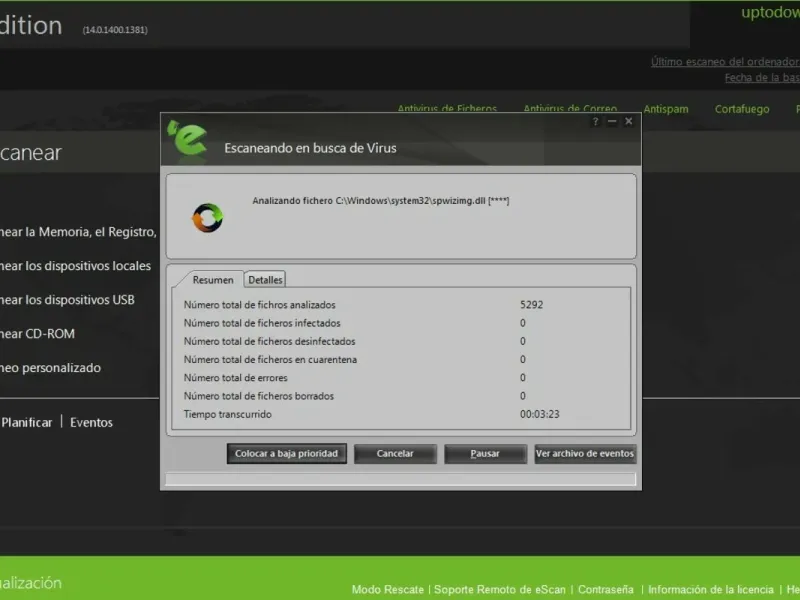Click 'Tiempo transcurrido' label
The image size is (800, 600).
coord(228,414)
